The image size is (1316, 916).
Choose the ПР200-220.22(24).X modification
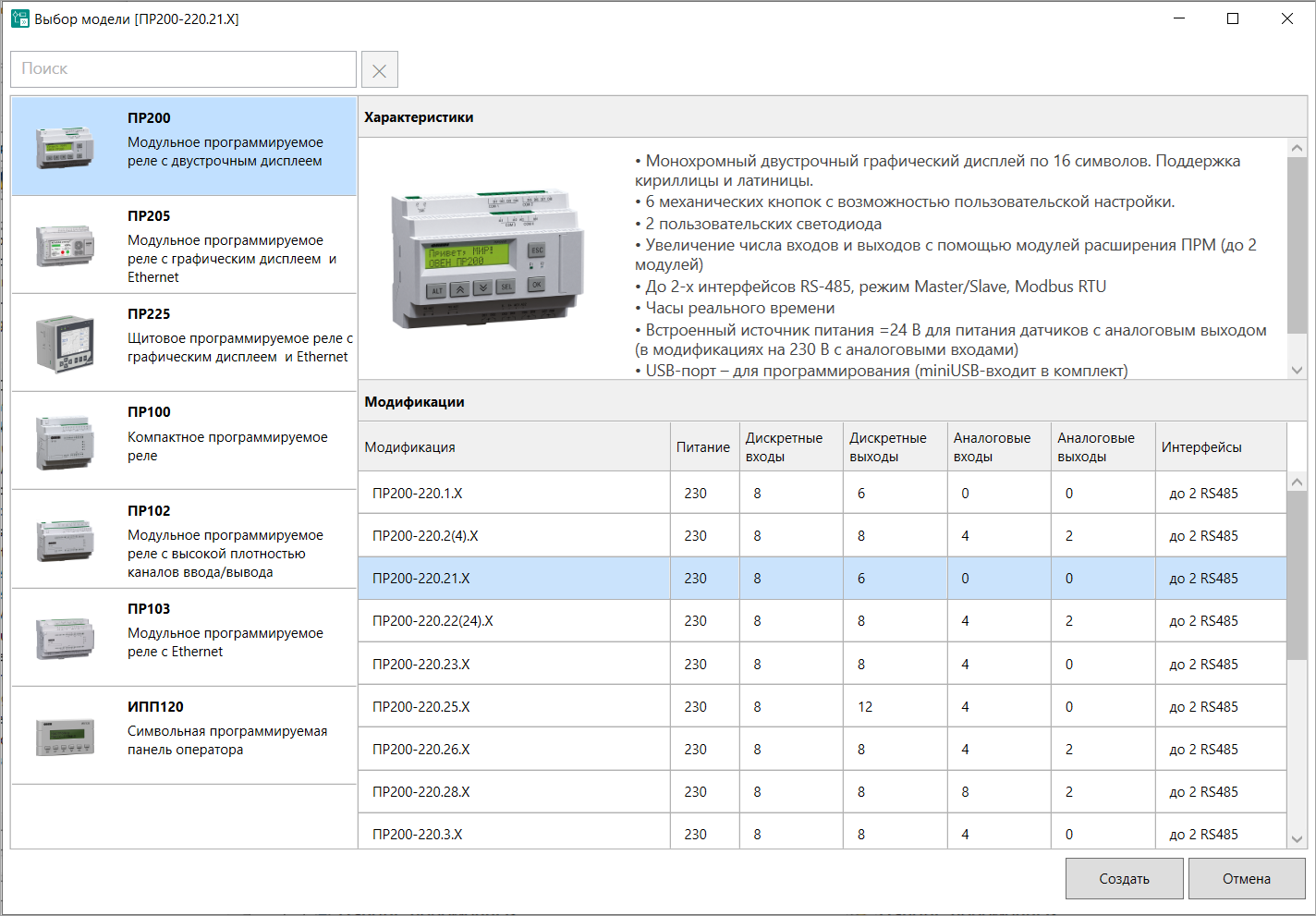click(x=513, y=621)
